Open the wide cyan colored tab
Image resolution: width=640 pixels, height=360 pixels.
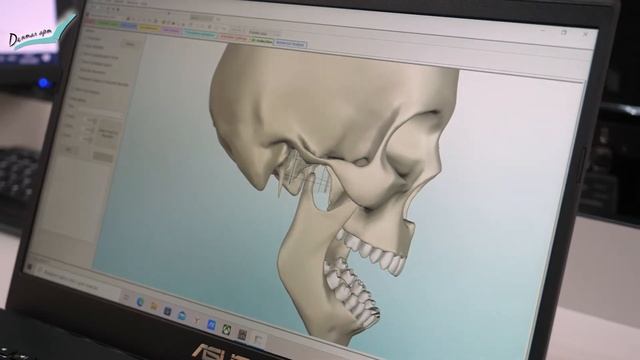point(200,33)
